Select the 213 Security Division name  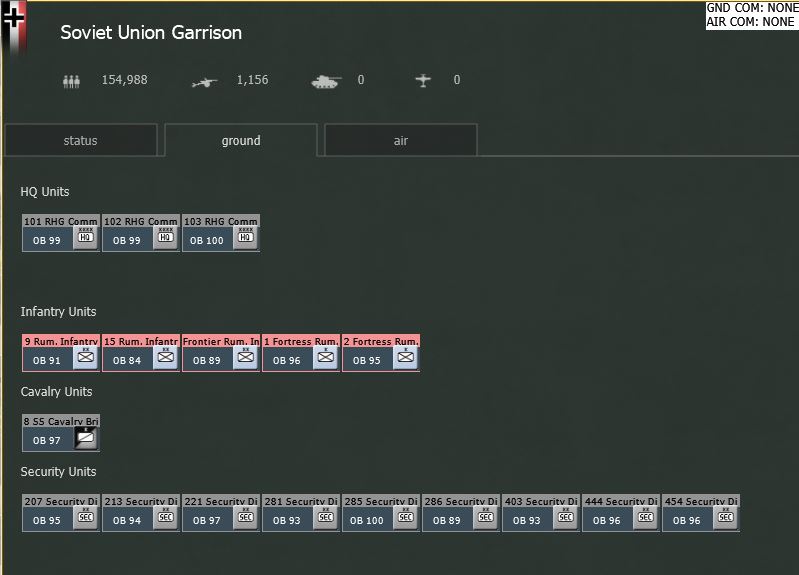141,501
